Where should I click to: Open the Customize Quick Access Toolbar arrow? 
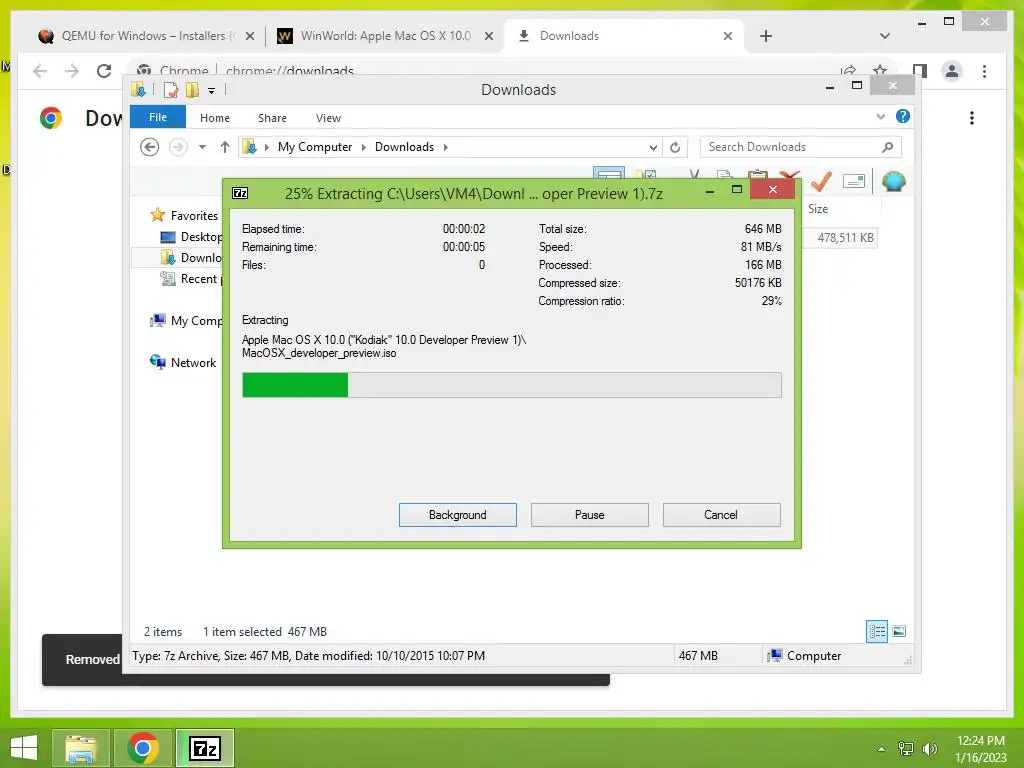pyautogui.click(x=212, y=91)
